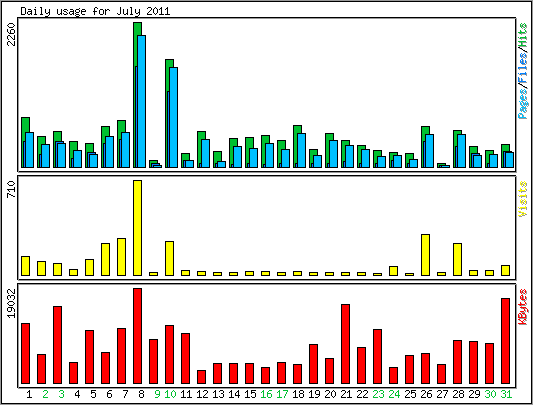Click the 19032 scale value on KBytes chart
533x405 pixels.
click(x=12, y=303)
